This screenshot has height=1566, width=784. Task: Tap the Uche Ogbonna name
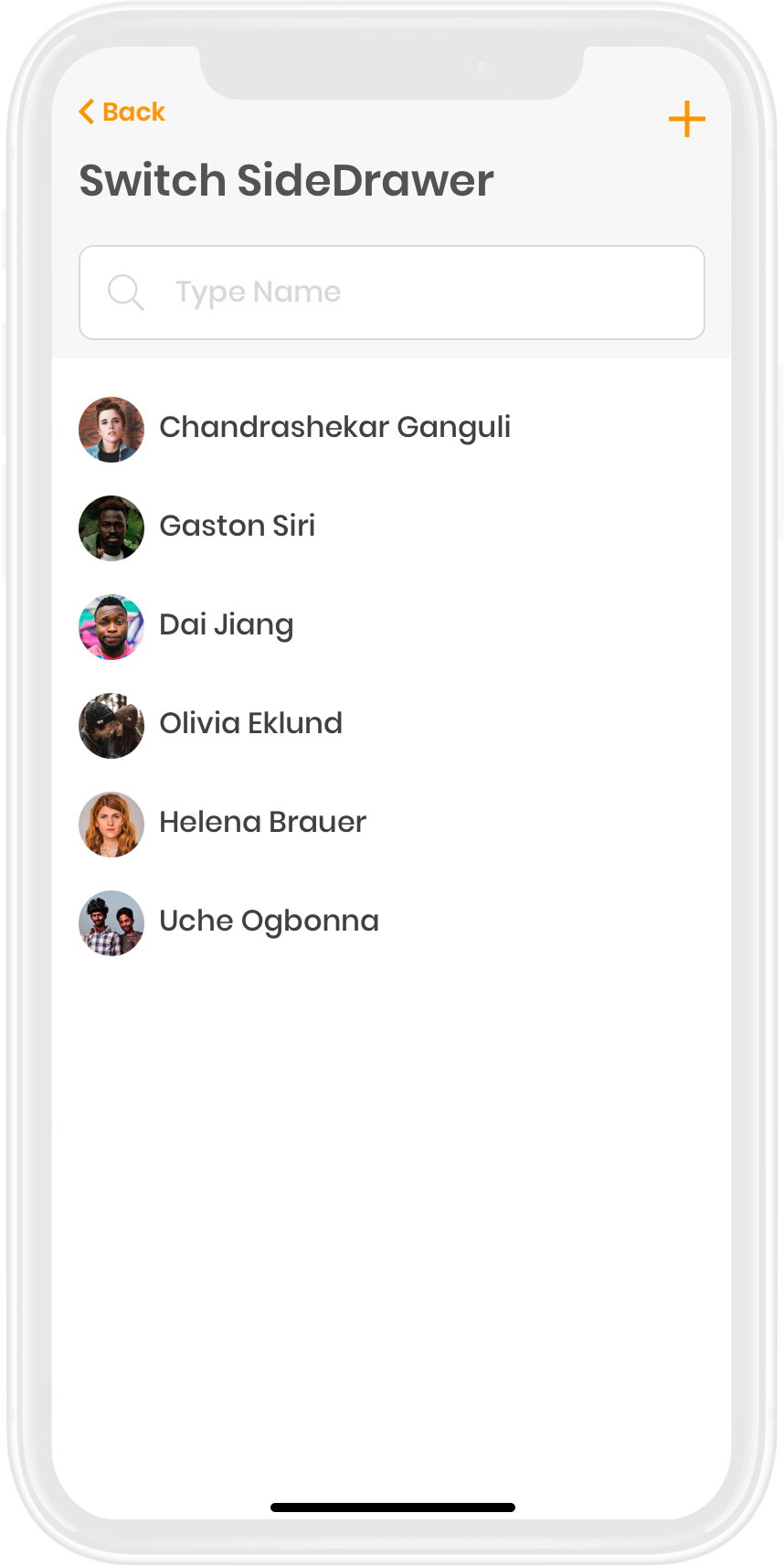(270, 921)
